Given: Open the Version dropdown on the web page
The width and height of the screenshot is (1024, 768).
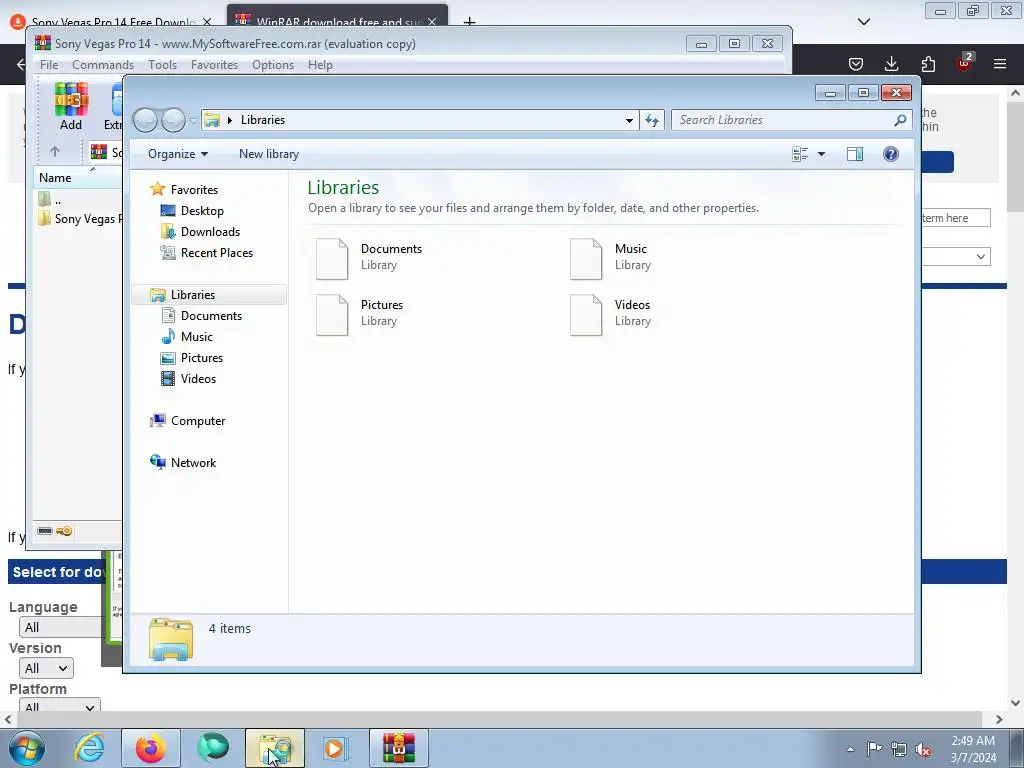Looking at the screenshot, I should click(46, 668).
